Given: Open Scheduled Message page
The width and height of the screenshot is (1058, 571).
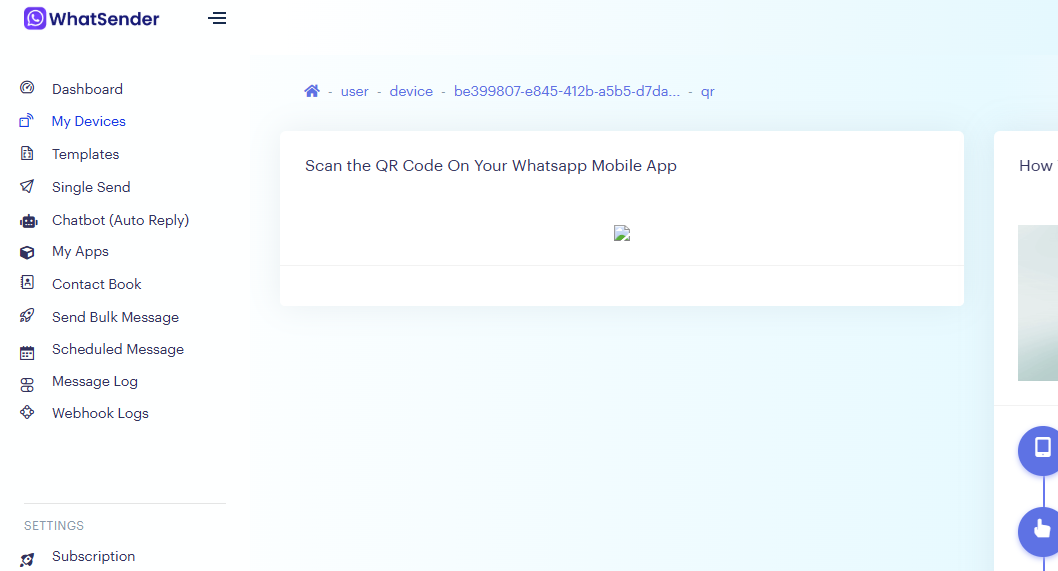Looking at the screenshot, I should [x=118, y=349].
